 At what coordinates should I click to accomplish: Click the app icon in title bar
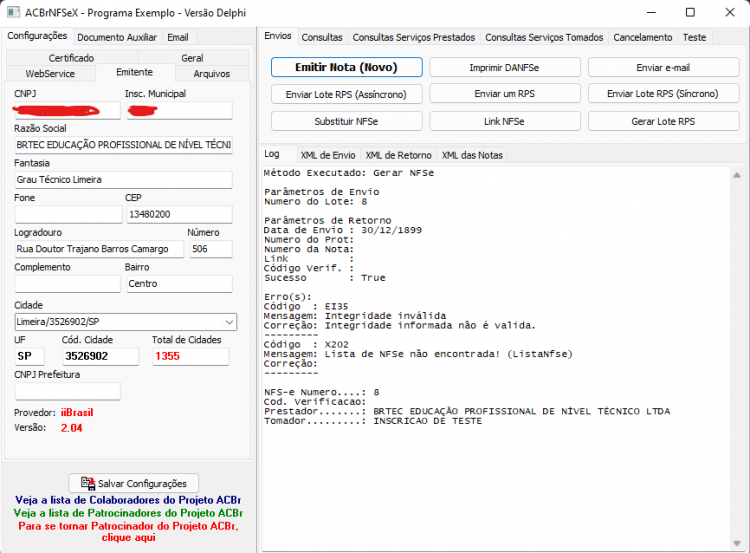[13, 12]
